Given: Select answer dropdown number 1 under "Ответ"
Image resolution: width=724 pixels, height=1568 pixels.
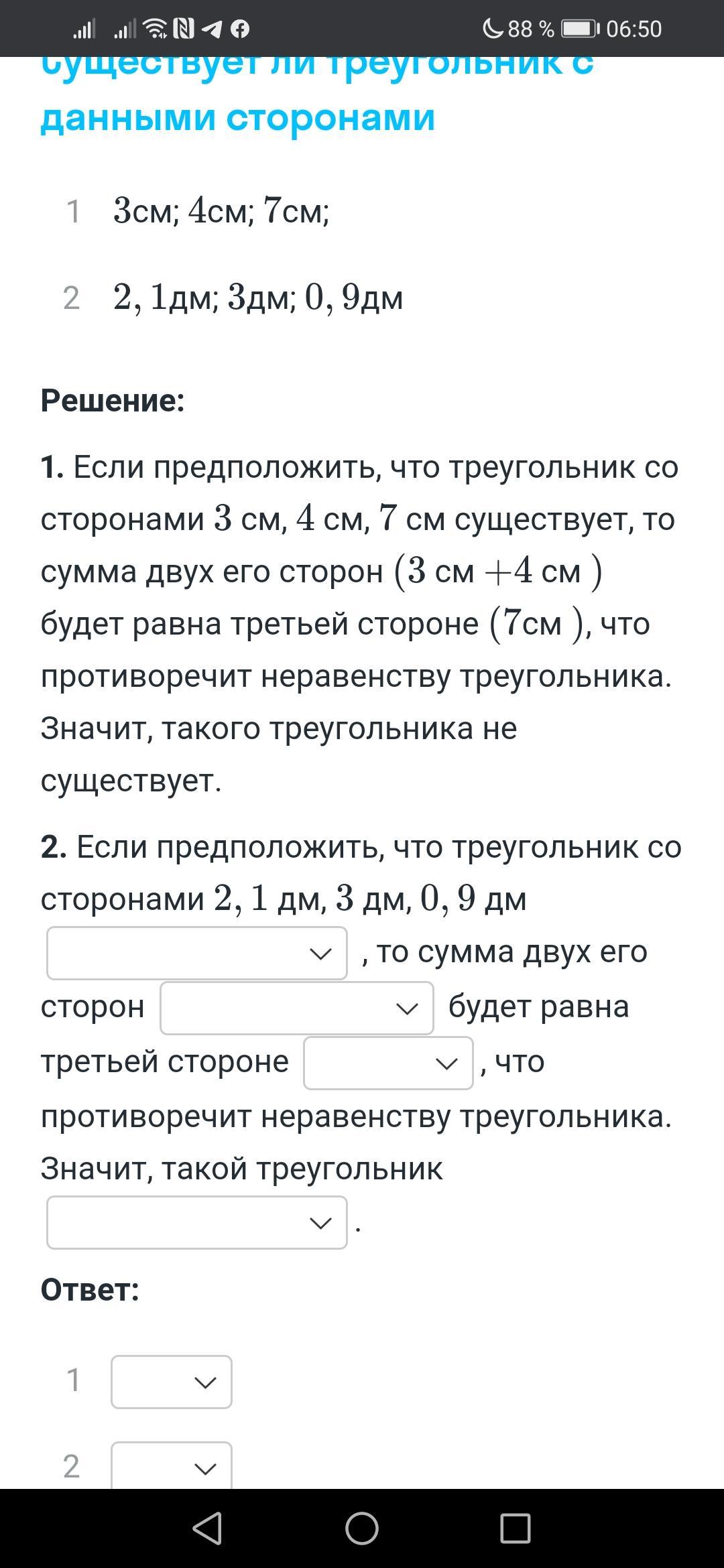Looking at the screenshot, I should coord(172,1382).
